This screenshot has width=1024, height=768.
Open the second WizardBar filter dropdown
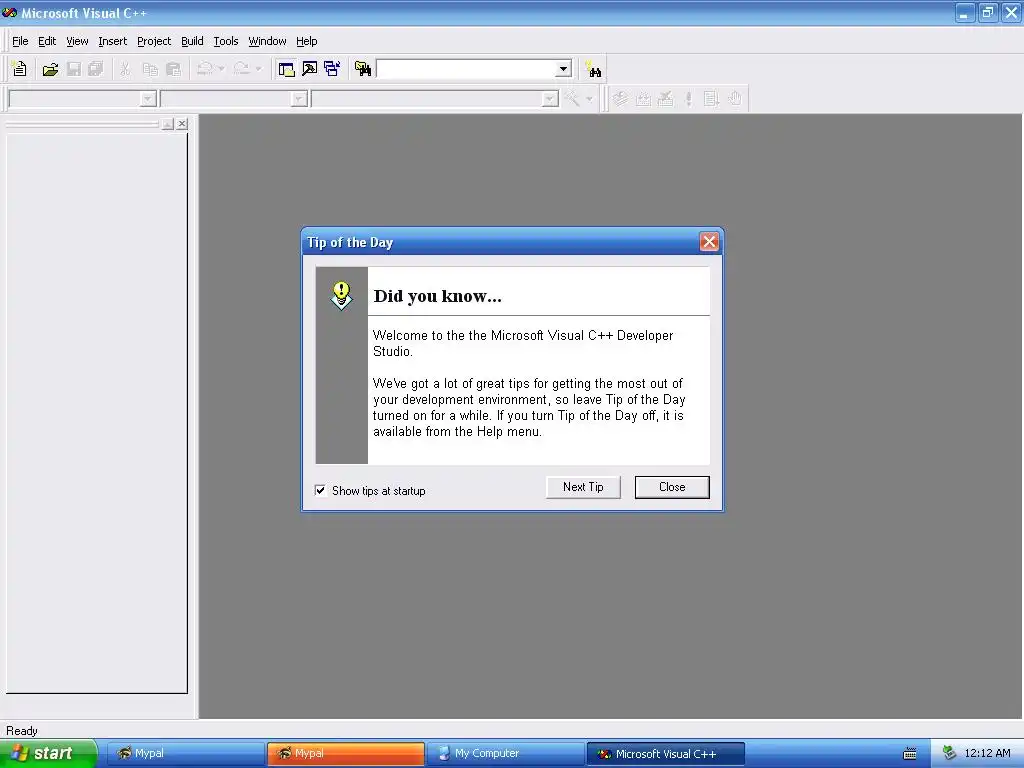[299, 99]
